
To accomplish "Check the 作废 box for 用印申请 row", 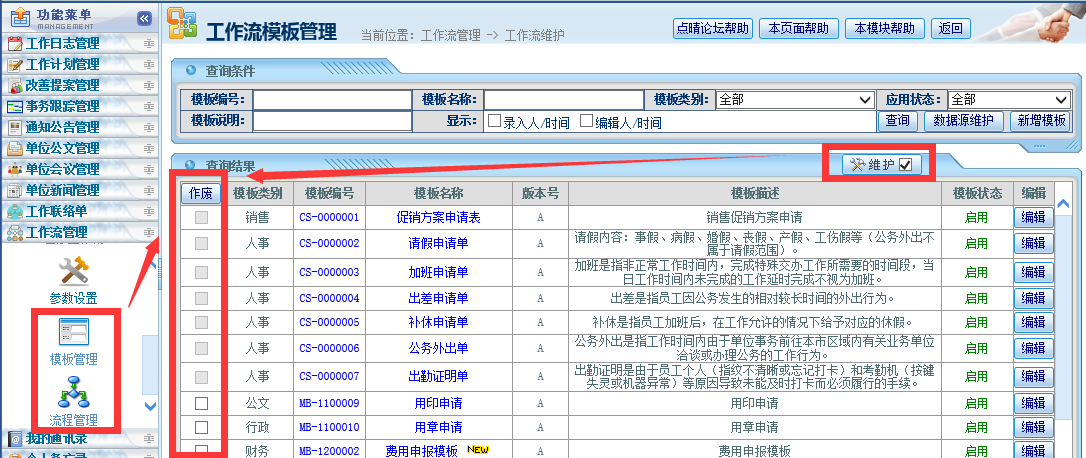I will [x=201, y=404].
